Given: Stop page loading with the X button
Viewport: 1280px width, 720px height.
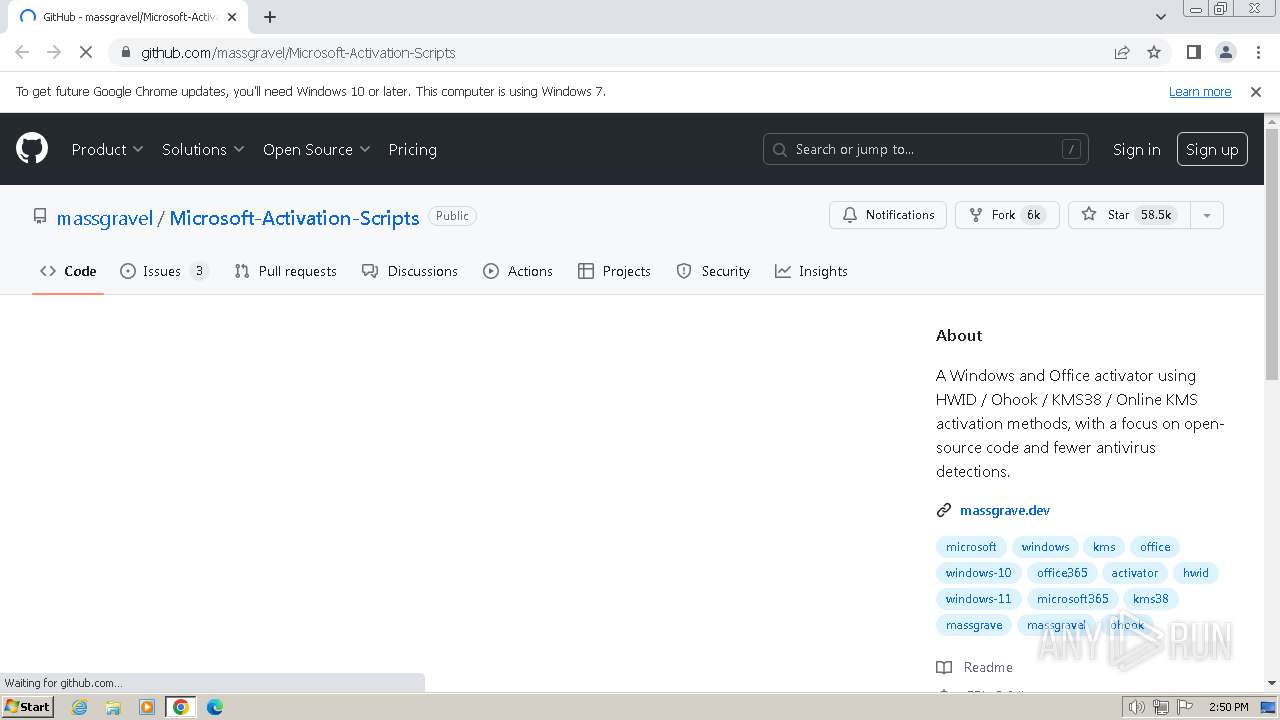Looking at the screenshot, I should click(x=86, y=52).
